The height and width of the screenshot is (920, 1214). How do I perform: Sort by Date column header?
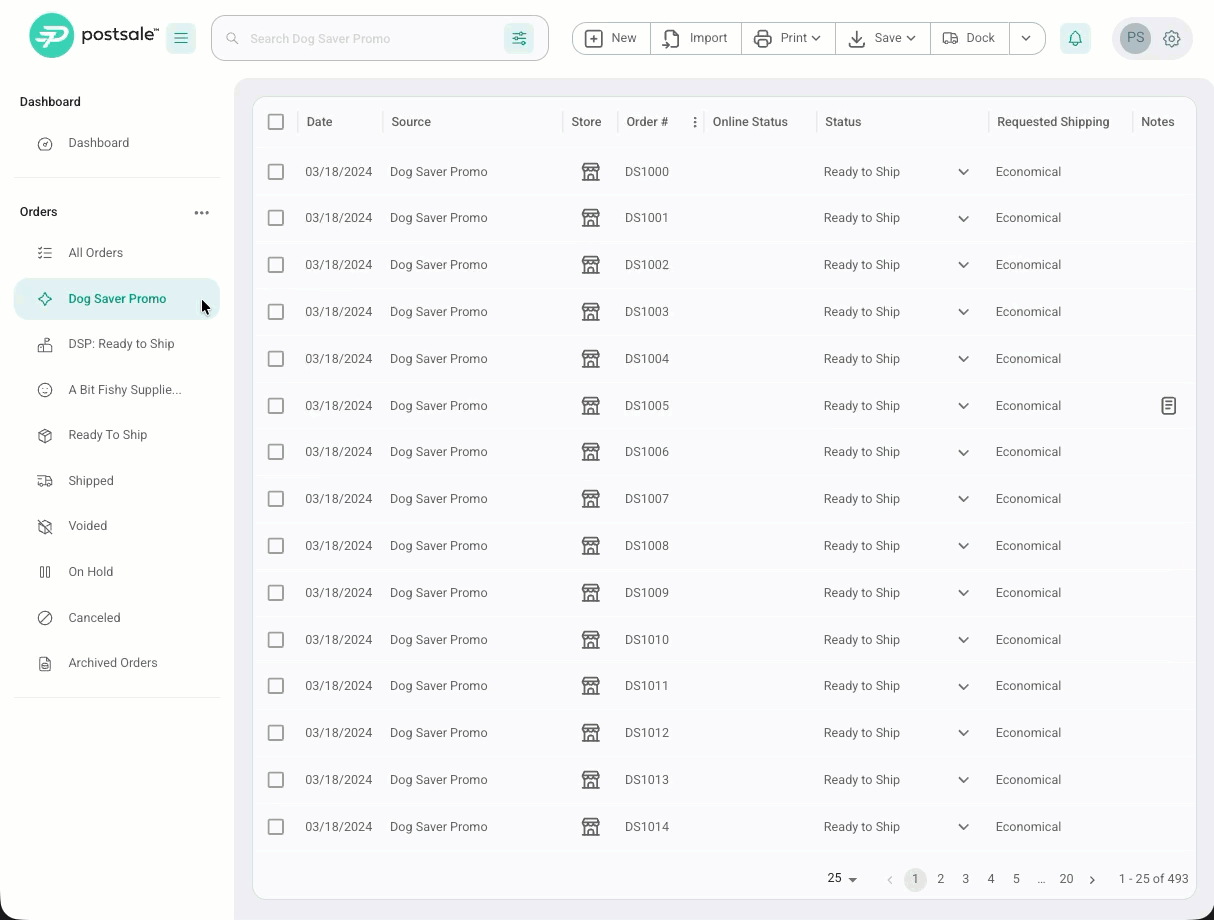pyautogui.click(x=319, y=122)
